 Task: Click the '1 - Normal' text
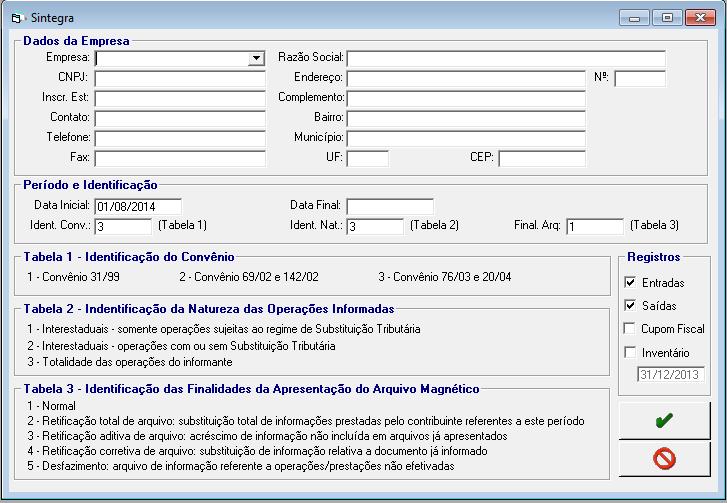click(51, 406)
